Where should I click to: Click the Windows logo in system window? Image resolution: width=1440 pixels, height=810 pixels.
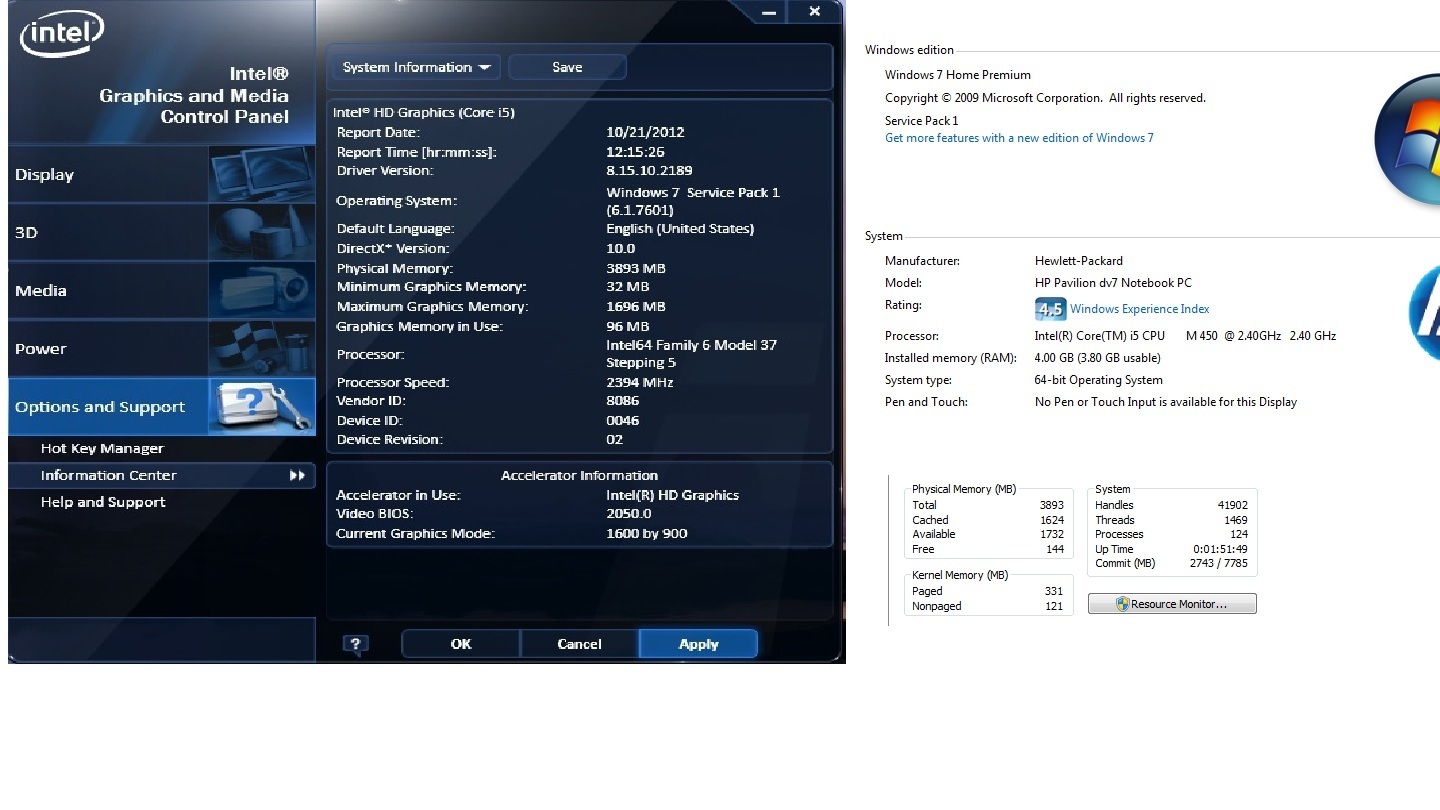pos(1408,140)
